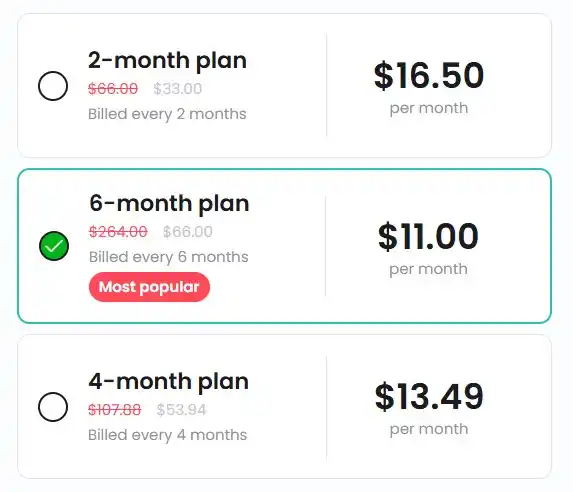
Task: Click the $11.00 per month price
Action: click(x=428, y=236)
